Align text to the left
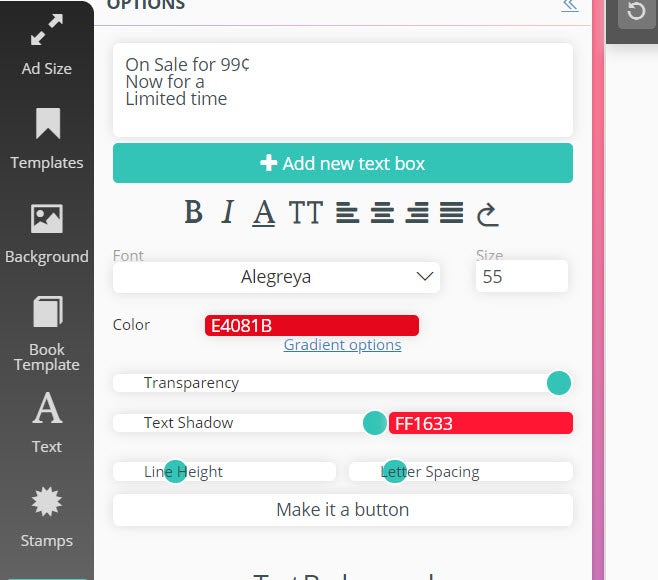 (347, 212)
